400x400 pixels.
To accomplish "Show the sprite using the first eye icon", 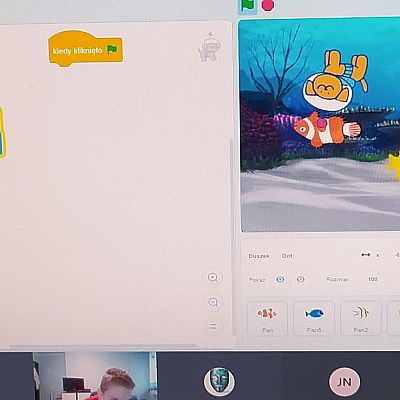I will 280,279.
